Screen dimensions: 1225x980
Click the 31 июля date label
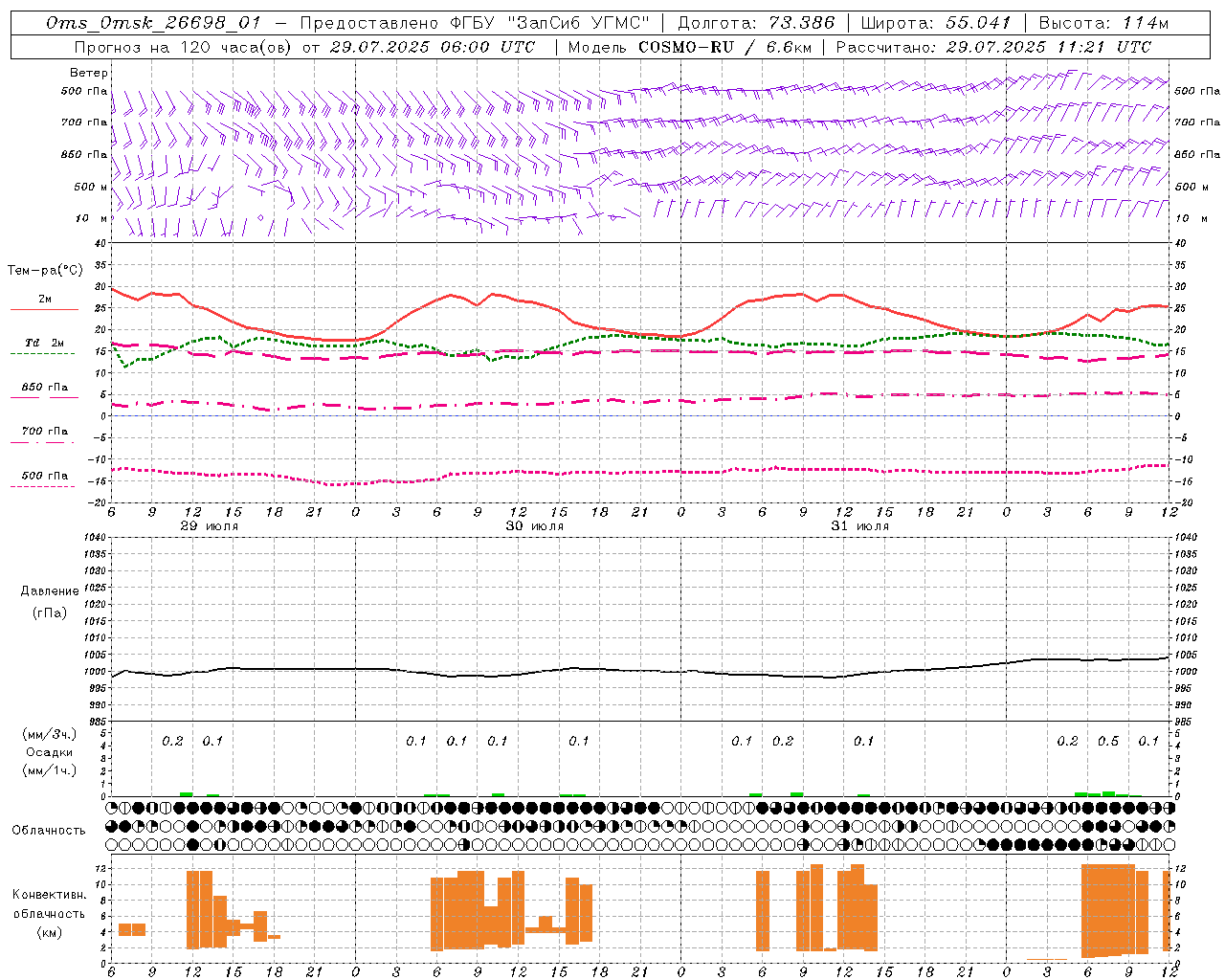tap(860, 526)
